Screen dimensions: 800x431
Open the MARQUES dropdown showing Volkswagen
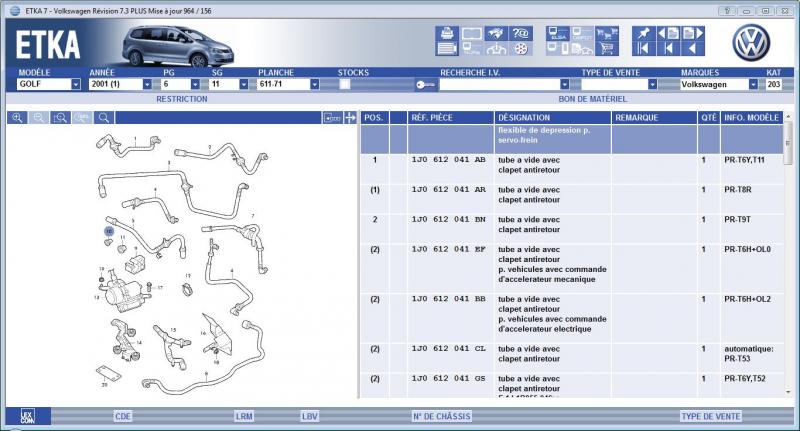click(x=753, y=84)
